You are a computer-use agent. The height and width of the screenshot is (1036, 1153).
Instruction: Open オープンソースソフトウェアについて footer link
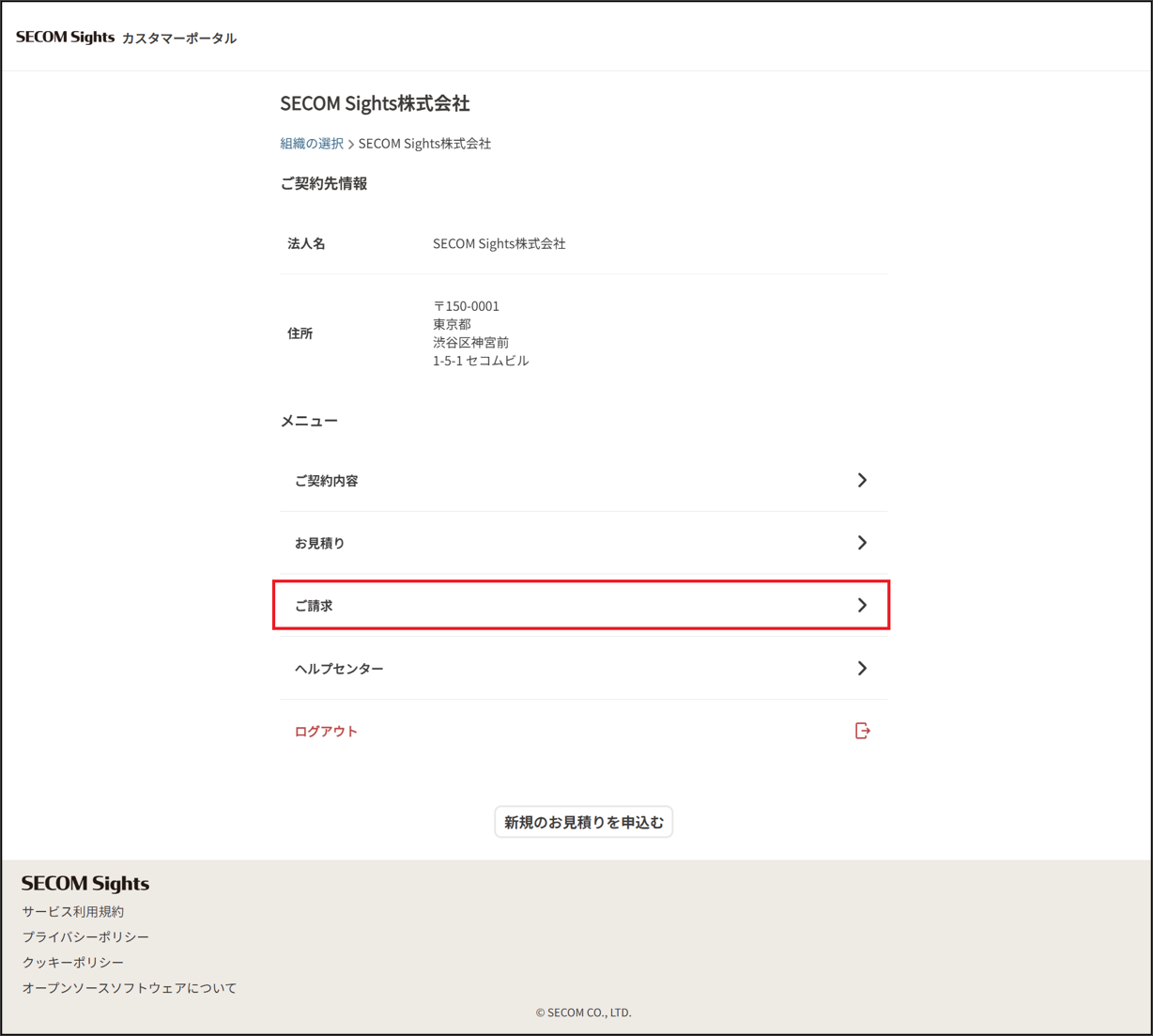click(130, 987)
